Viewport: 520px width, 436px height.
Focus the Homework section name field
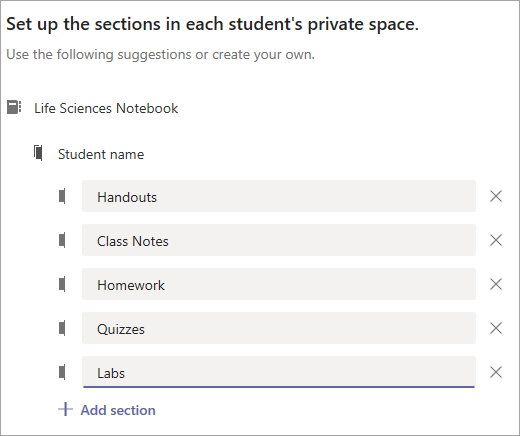coord(279,284)
